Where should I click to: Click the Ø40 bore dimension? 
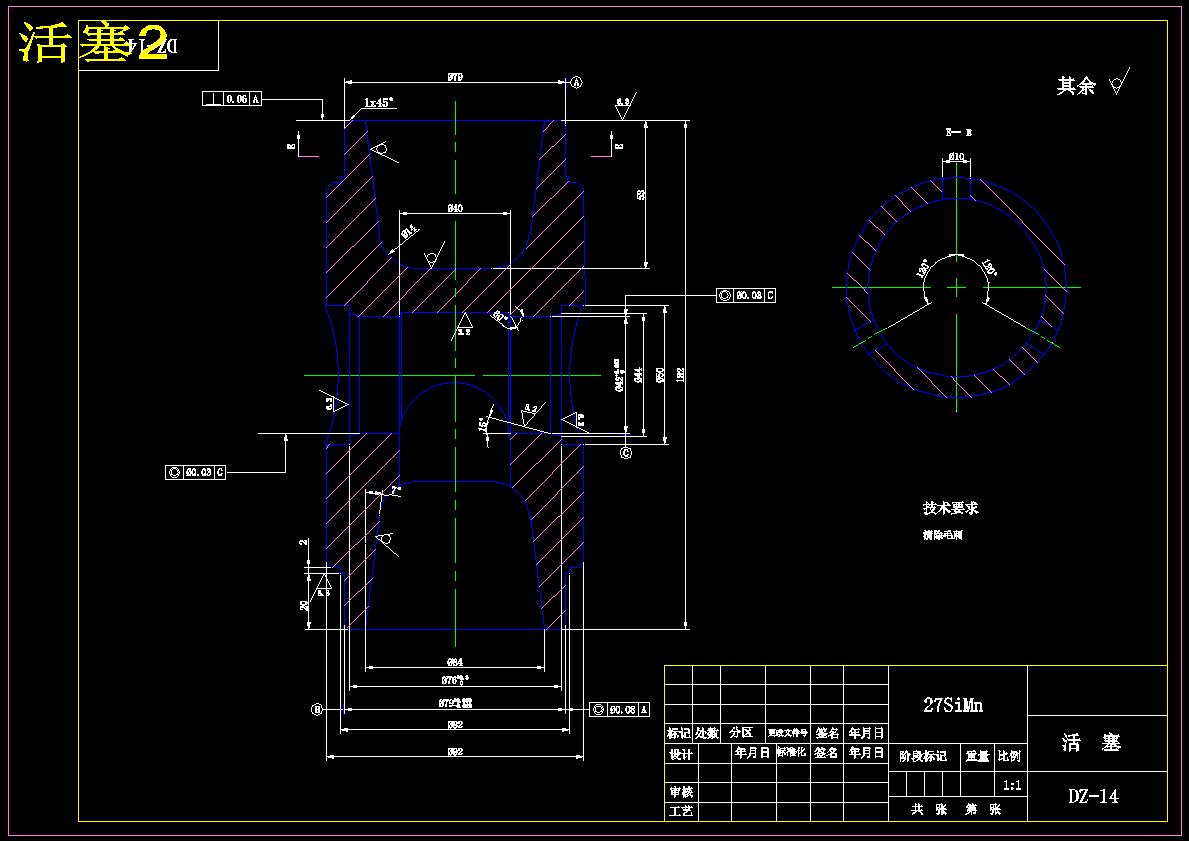click(455, 208)
